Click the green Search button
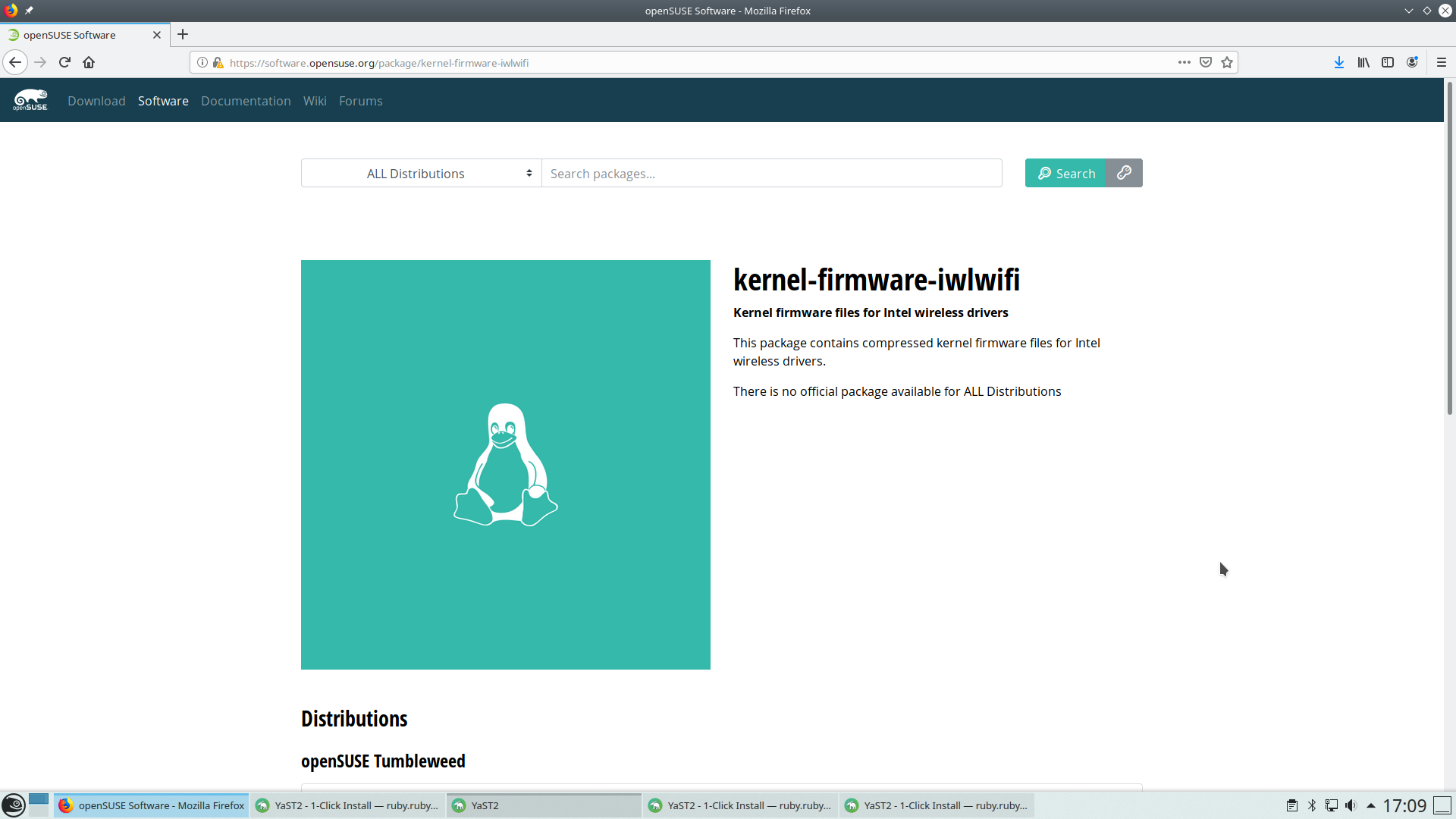This screenshot has width=1456, height=819. click(x=1065, y=173)
